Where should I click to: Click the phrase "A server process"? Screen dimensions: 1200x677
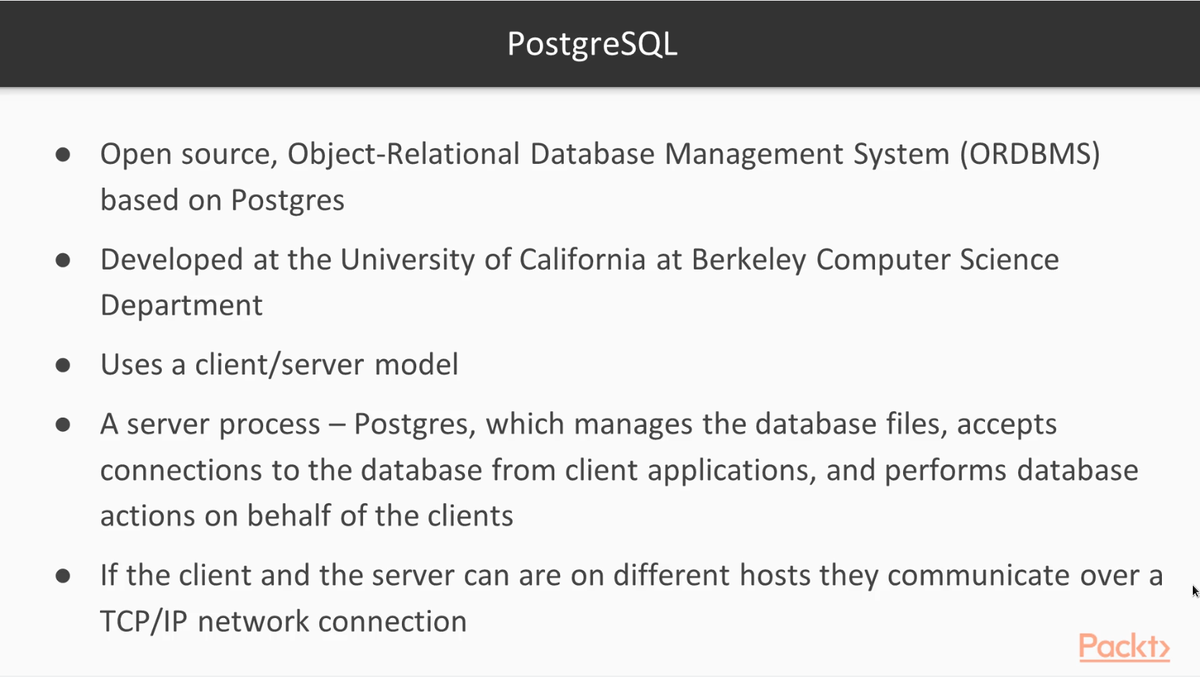pos(209,425)
